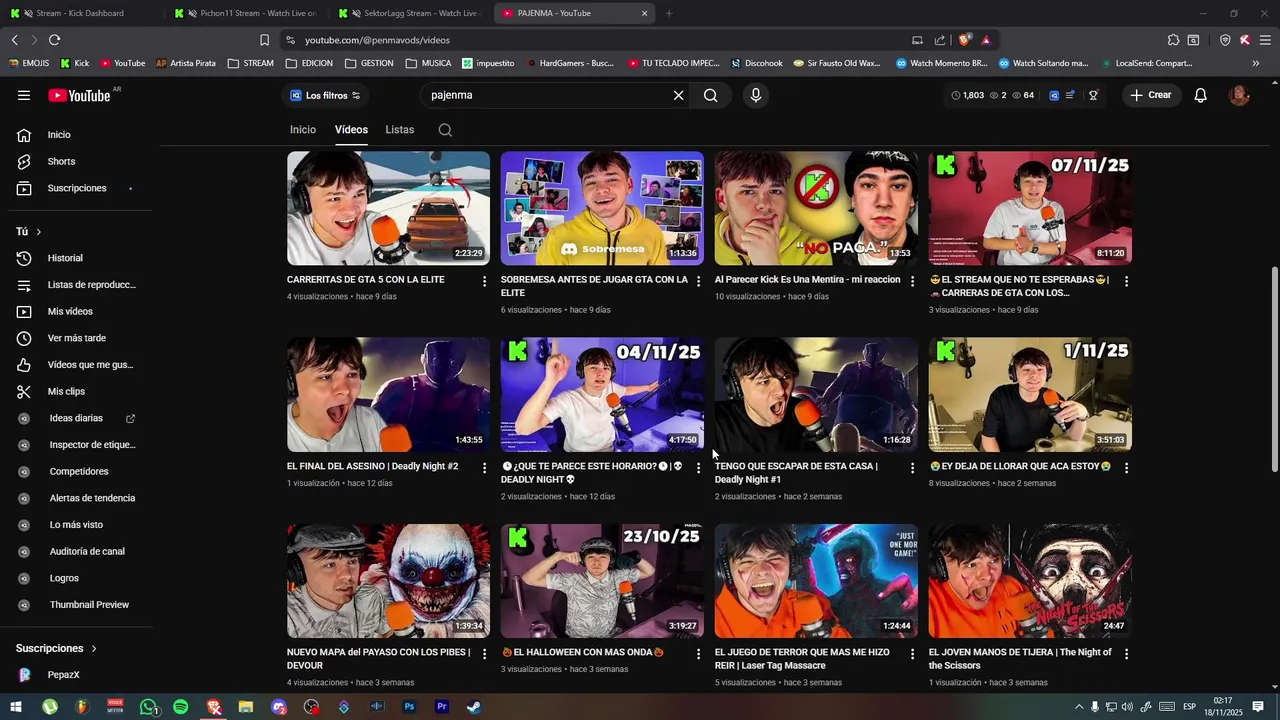
Task: Click the Crear button
Action: pyautogui.click(x=1151, y=95)
